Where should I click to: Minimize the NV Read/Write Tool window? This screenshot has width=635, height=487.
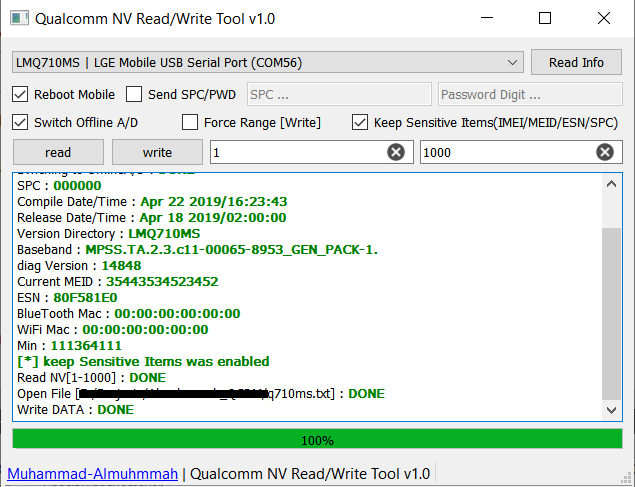[487, 18]
